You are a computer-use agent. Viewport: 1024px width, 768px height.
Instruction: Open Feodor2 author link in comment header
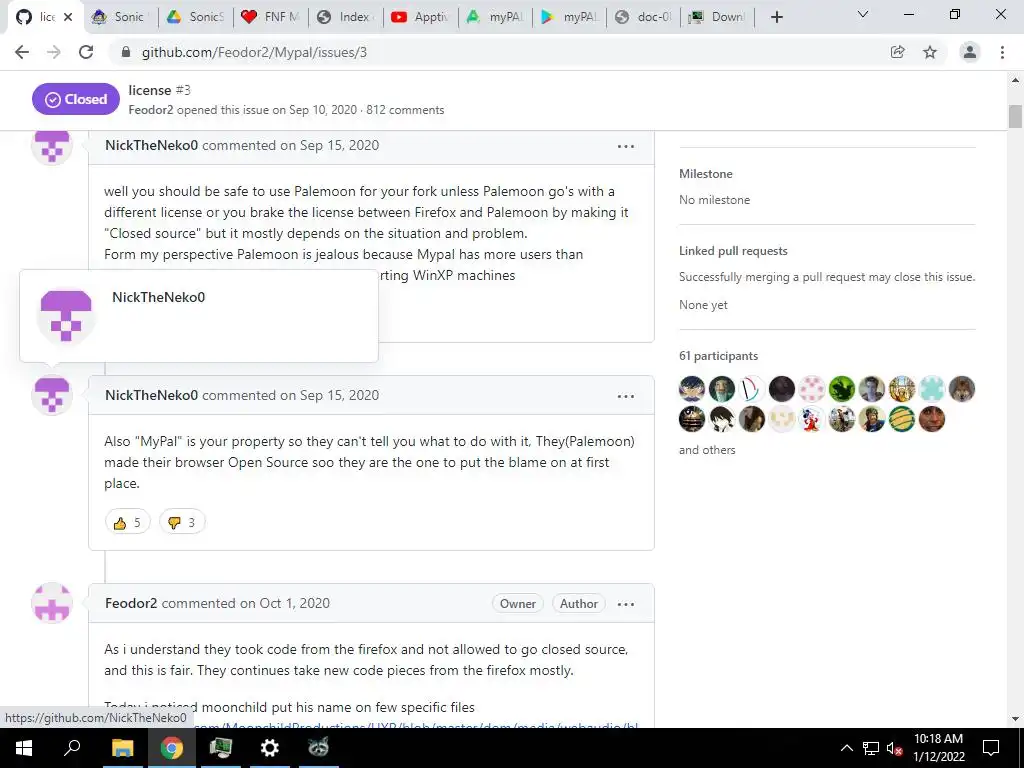click(131, 603)
